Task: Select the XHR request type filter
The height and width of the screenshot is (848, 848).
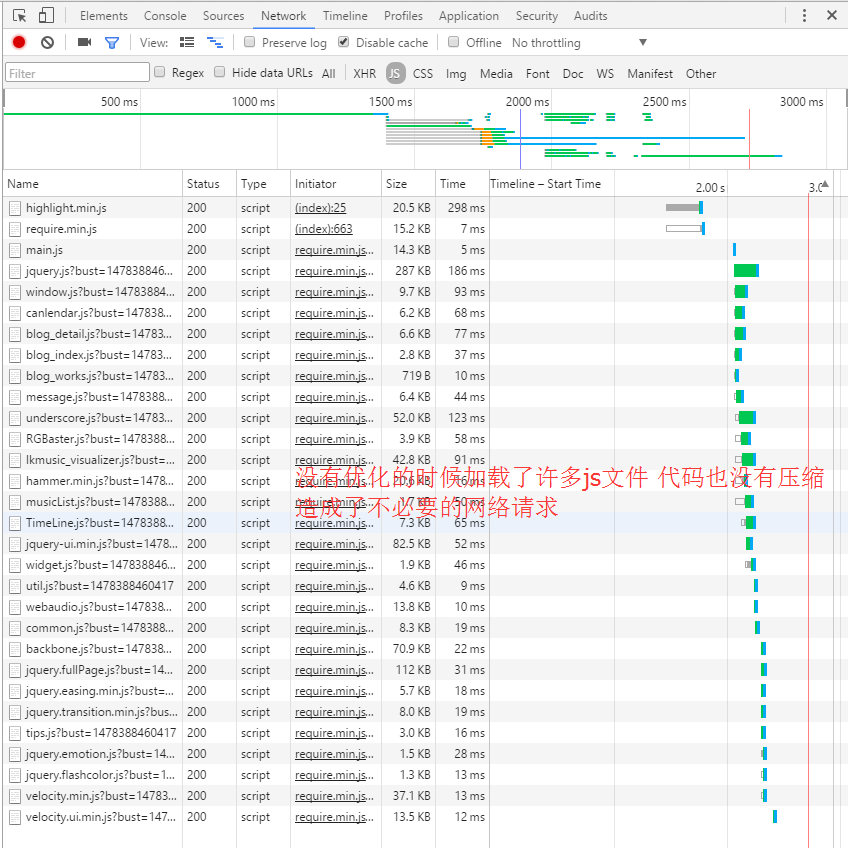Action: pos(364,73)
